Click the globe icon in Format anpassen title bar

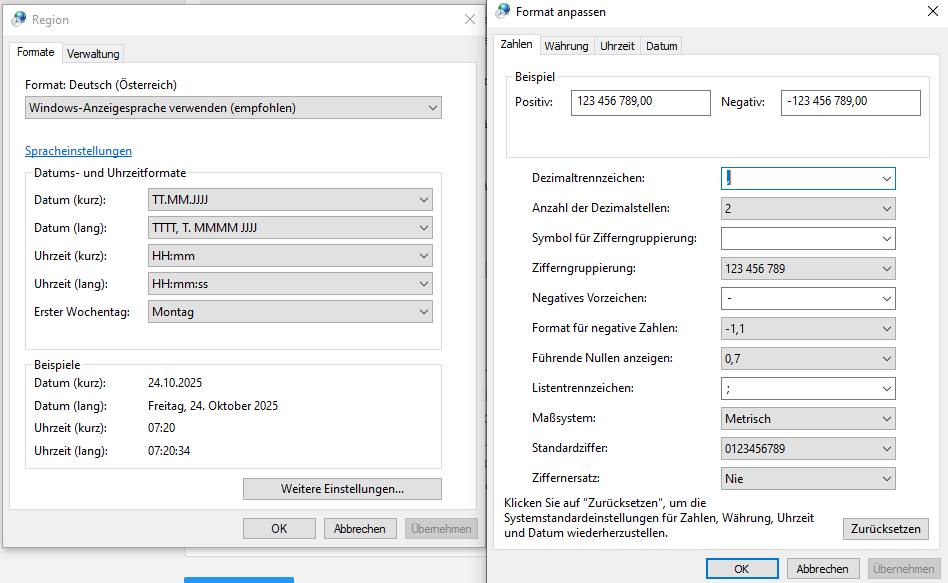pos(502,11)
